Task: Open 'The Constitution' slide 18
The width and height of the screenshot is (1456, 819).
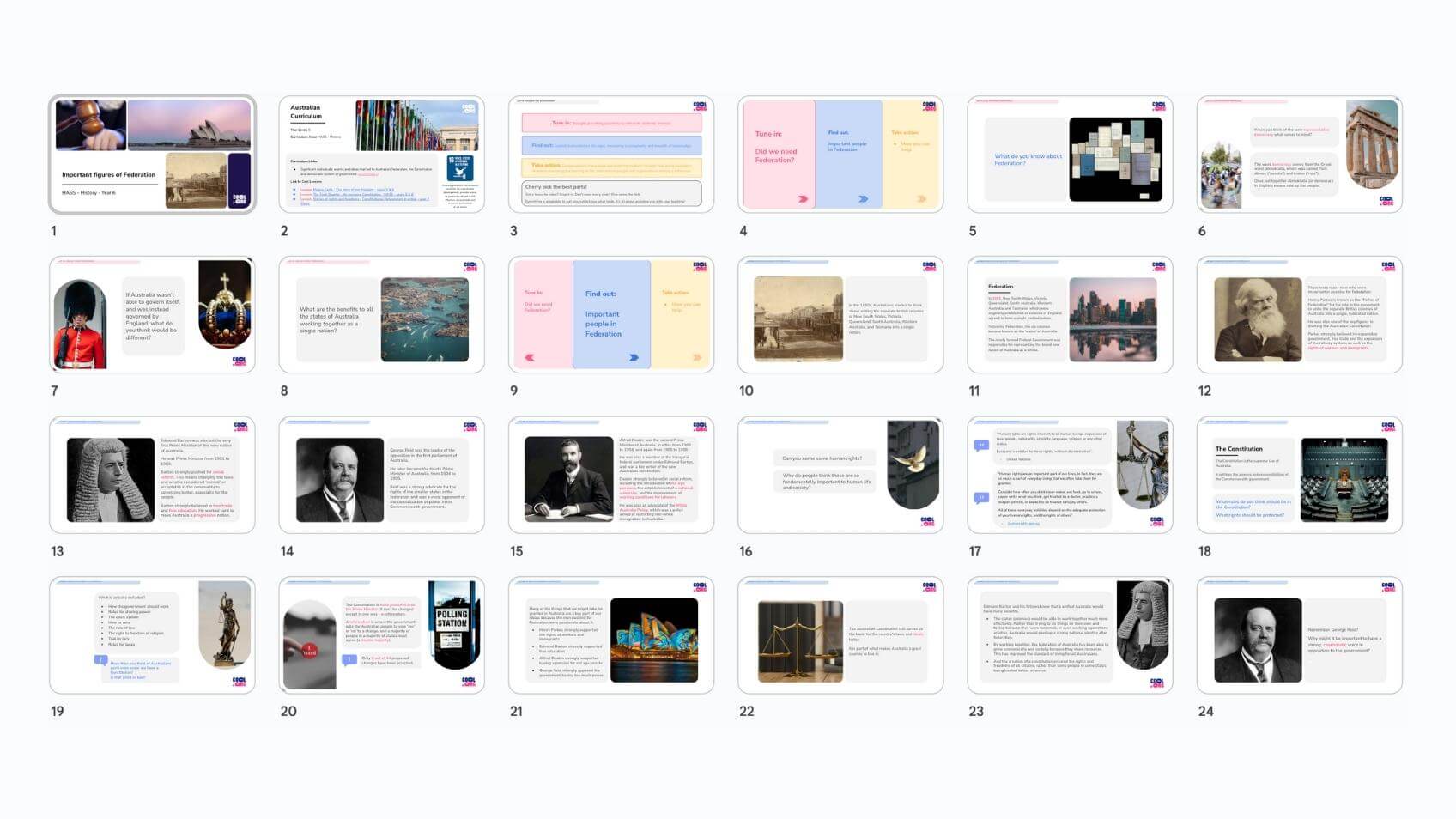Action: [x=1299, y=475]
